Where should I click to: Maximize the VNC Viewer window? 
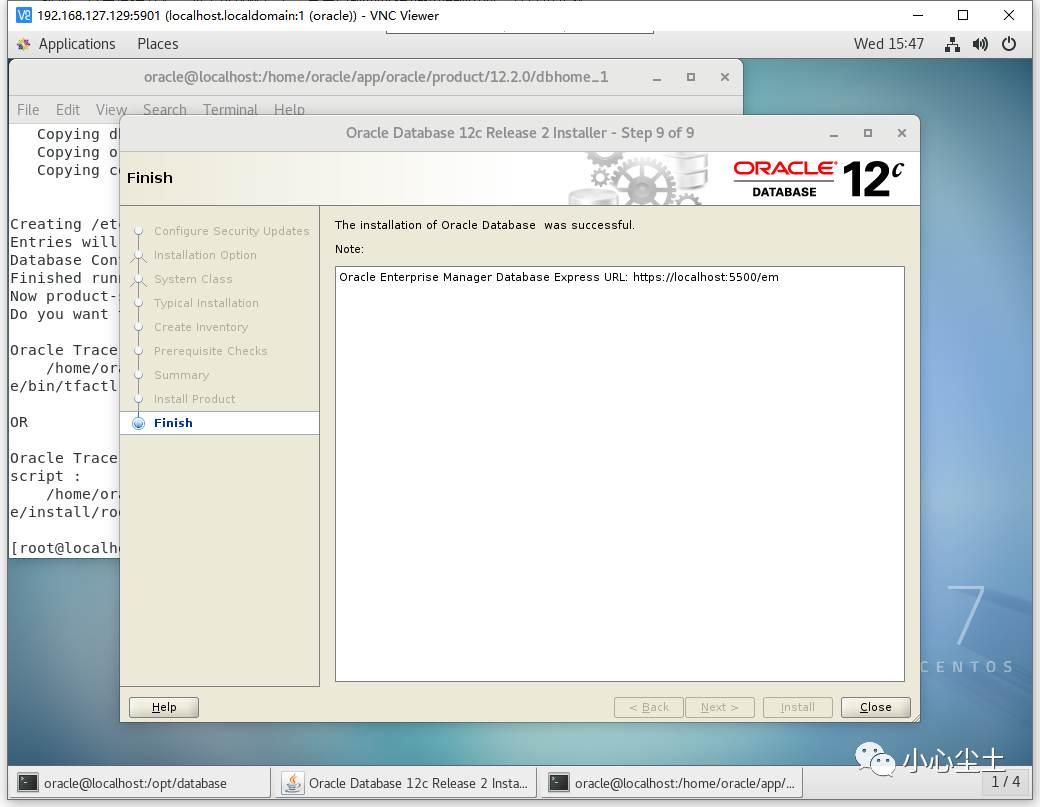click(x=963, y=15)
